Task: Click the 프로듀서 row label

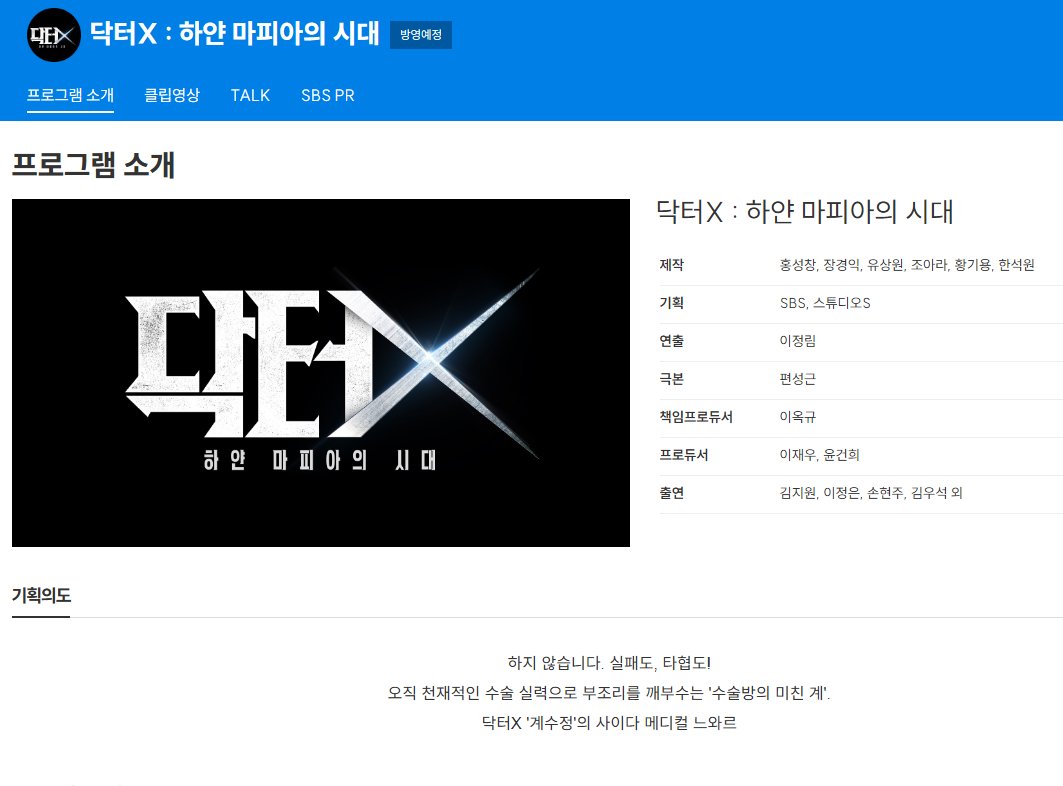Action: pyautogui.click(x=684, y=455)
